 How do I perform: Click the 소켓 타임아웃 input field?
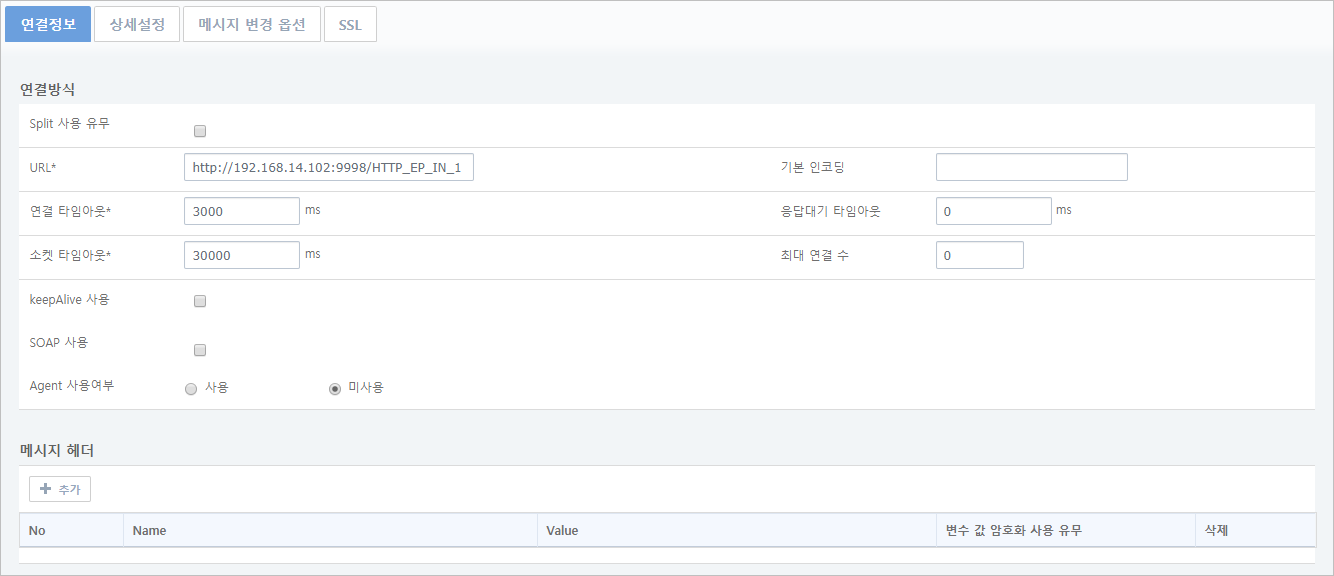tap(242, 256)
